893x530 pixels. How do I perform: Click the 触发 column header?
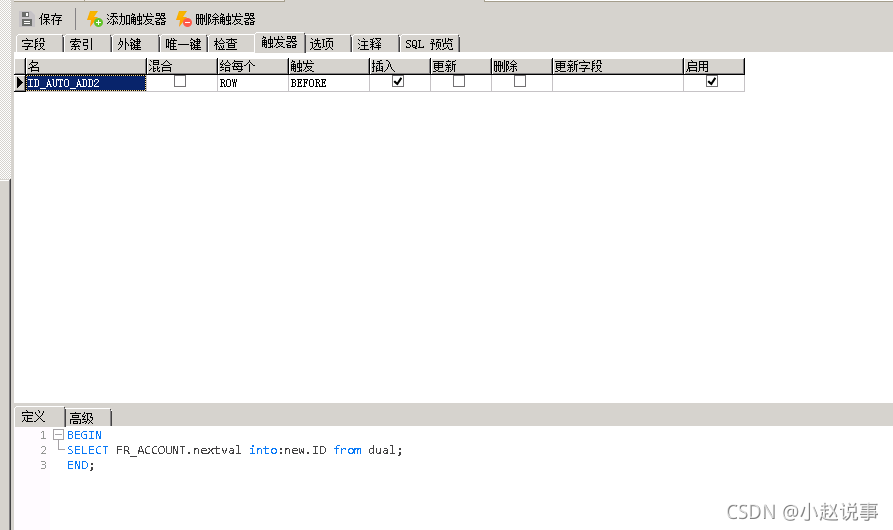(x=329, y=66)
